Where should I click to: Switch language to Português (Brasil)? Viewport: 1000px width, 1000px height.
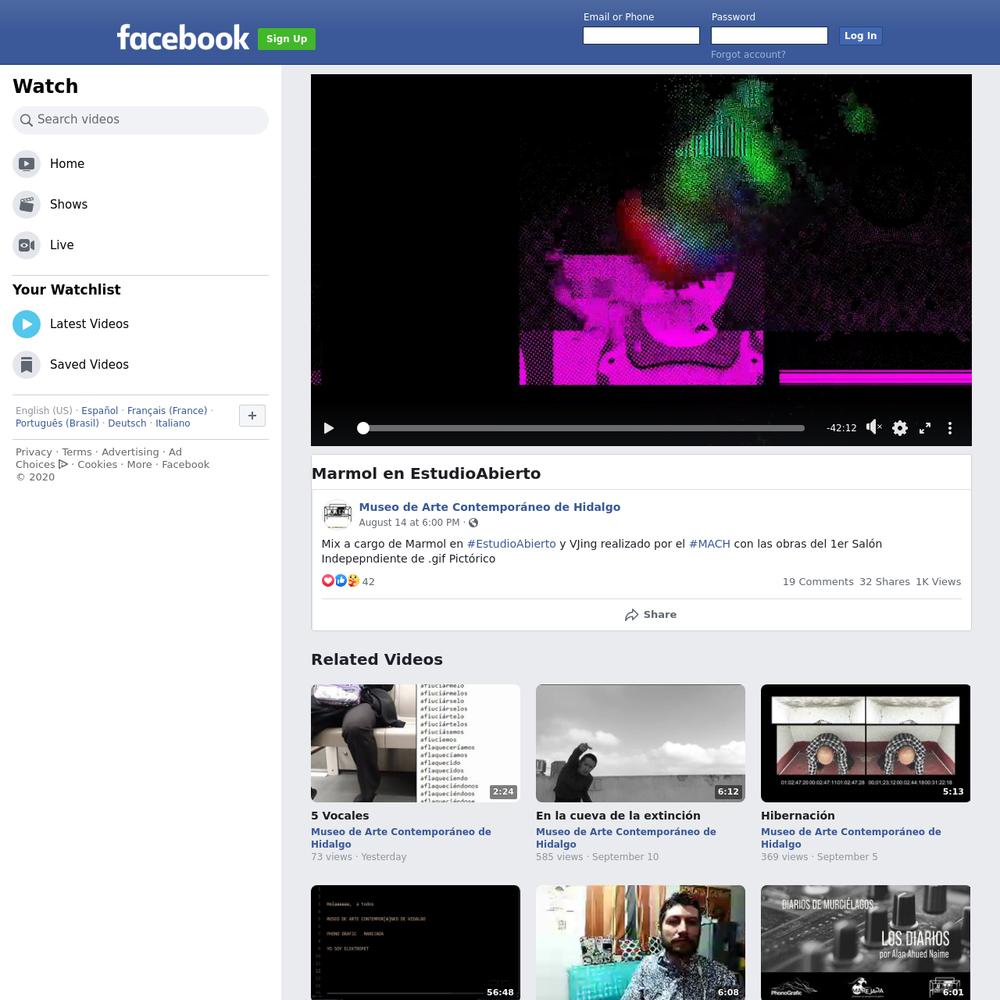coord(57,423)
